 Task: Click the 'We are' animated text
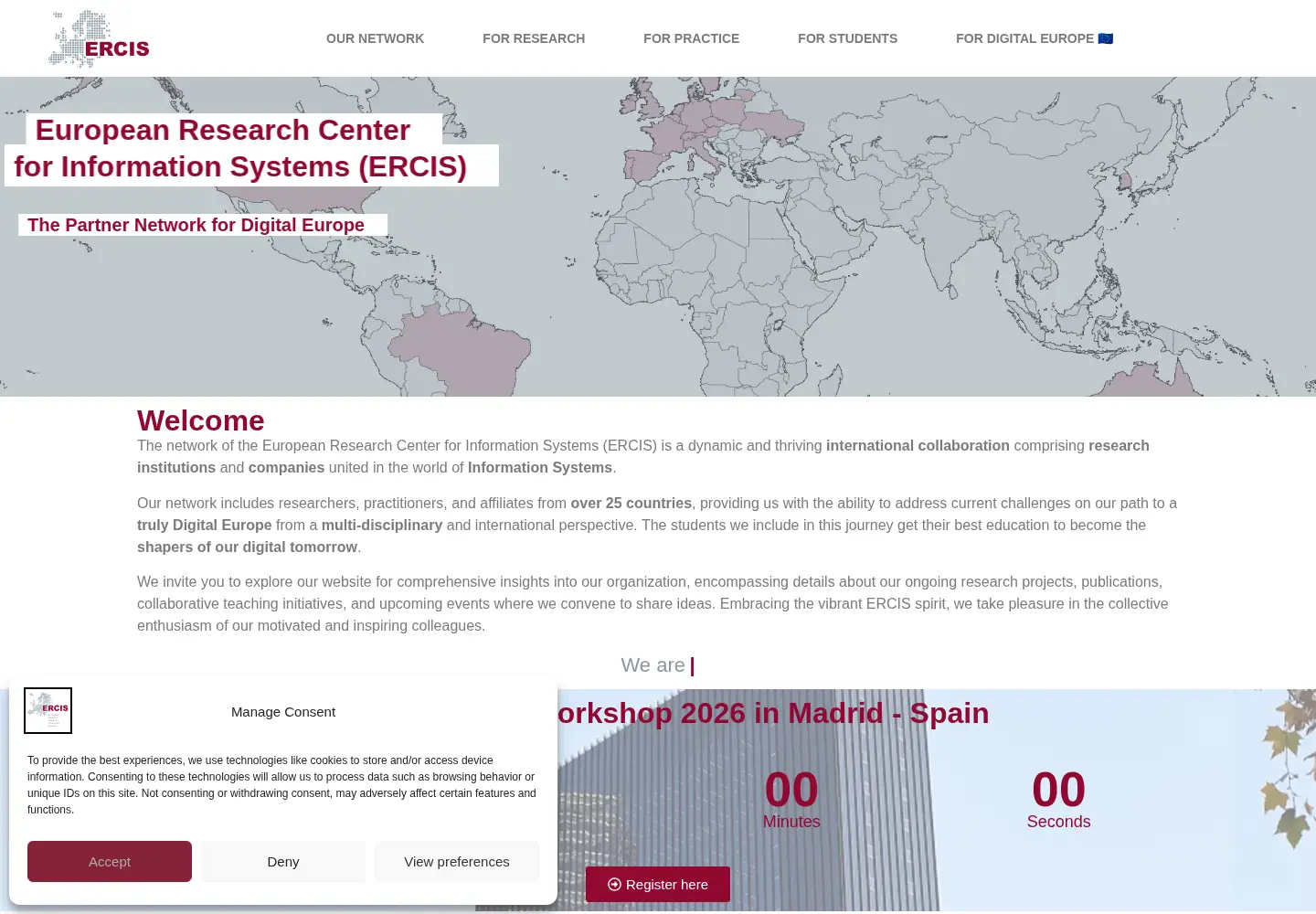coord(657,665)
